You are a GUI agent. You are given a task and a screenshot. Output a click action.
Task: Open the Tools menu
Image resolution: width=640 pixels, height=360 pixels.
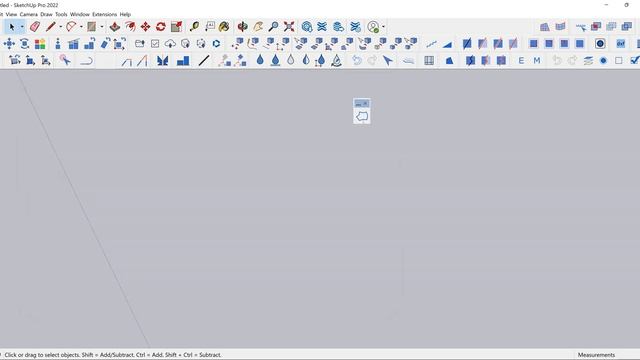[x=61, y=14]
